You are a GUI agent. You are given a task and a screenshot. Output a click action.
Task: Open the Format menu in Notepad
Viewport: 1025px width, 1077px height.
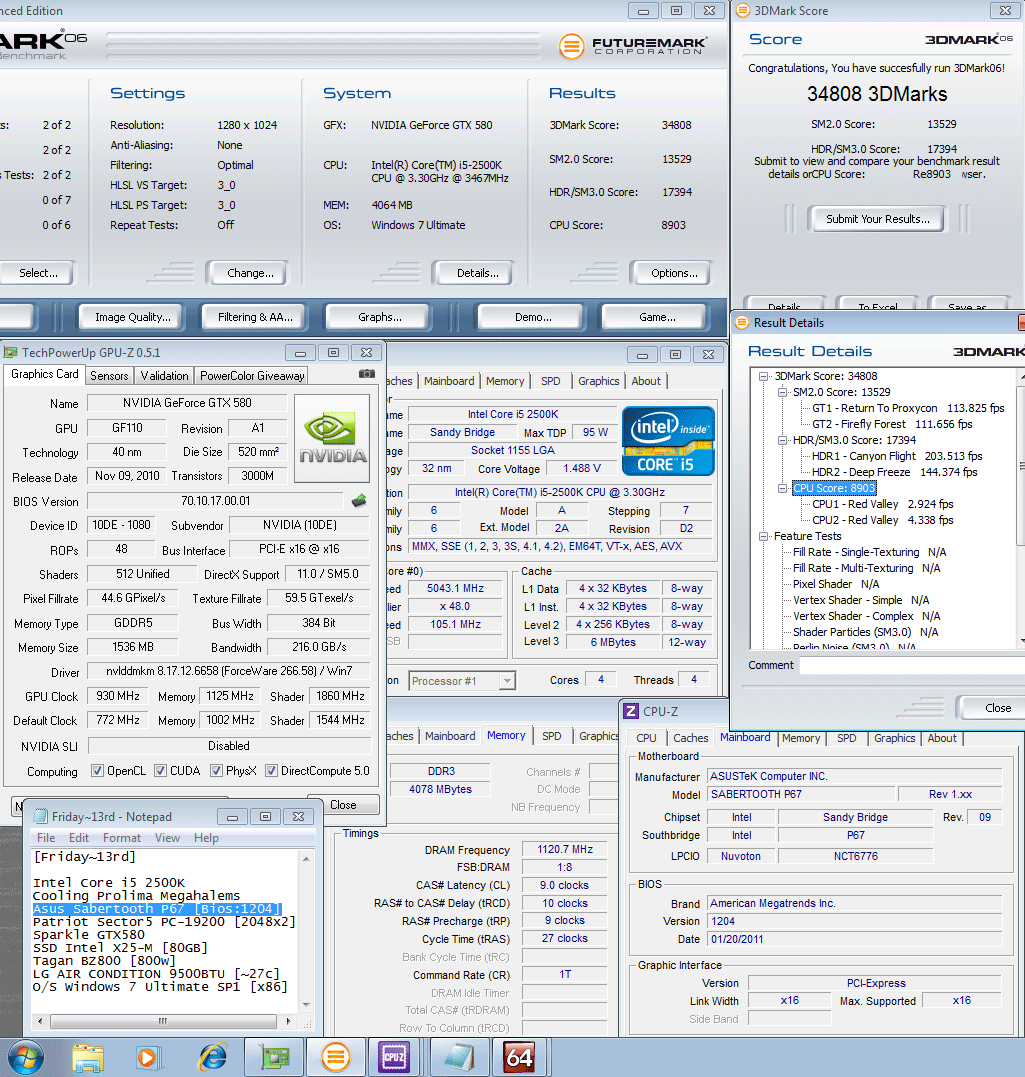[x=122, y=838]
